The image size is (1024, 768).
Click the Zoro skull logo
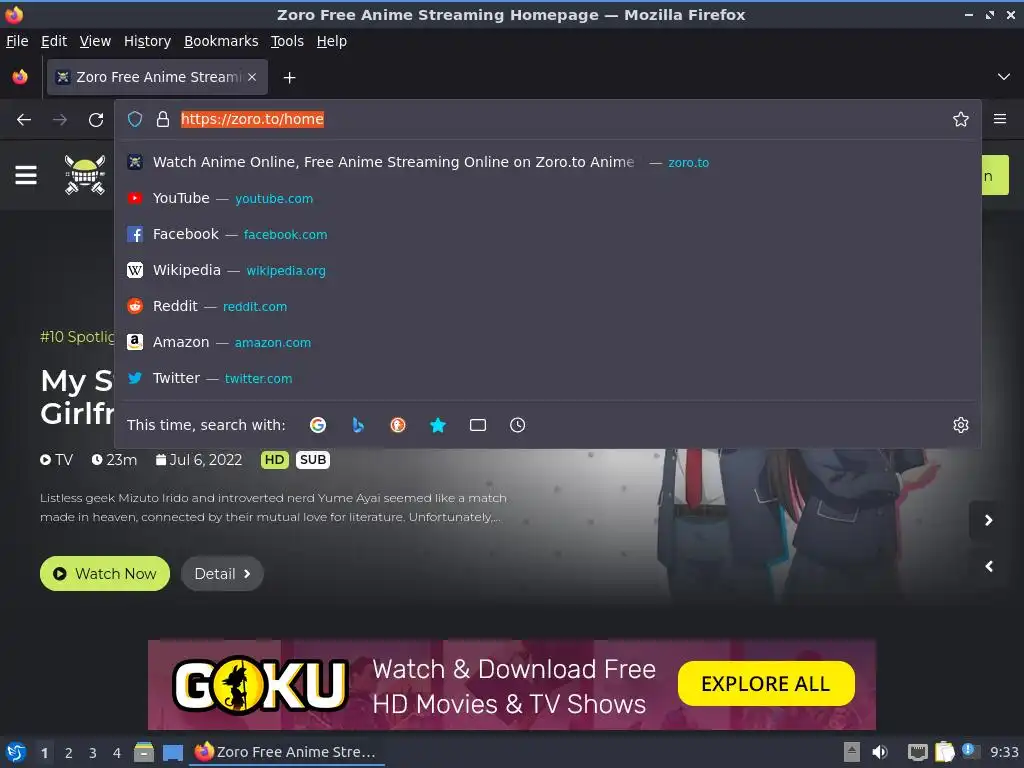[x=85, y=174]
